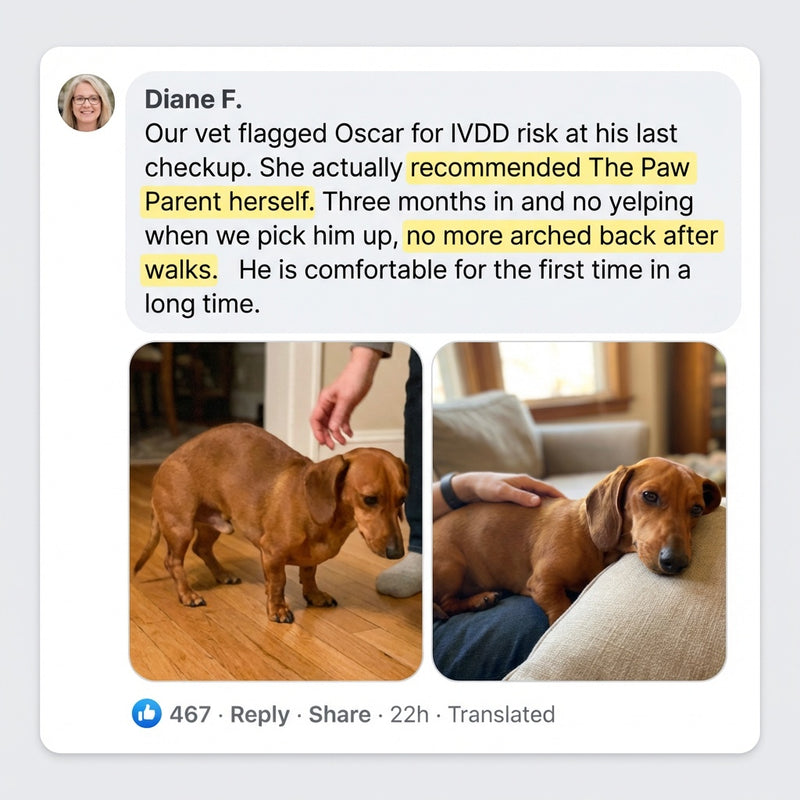
Task: Click the 22h timestamp
Action: [409, 714]
